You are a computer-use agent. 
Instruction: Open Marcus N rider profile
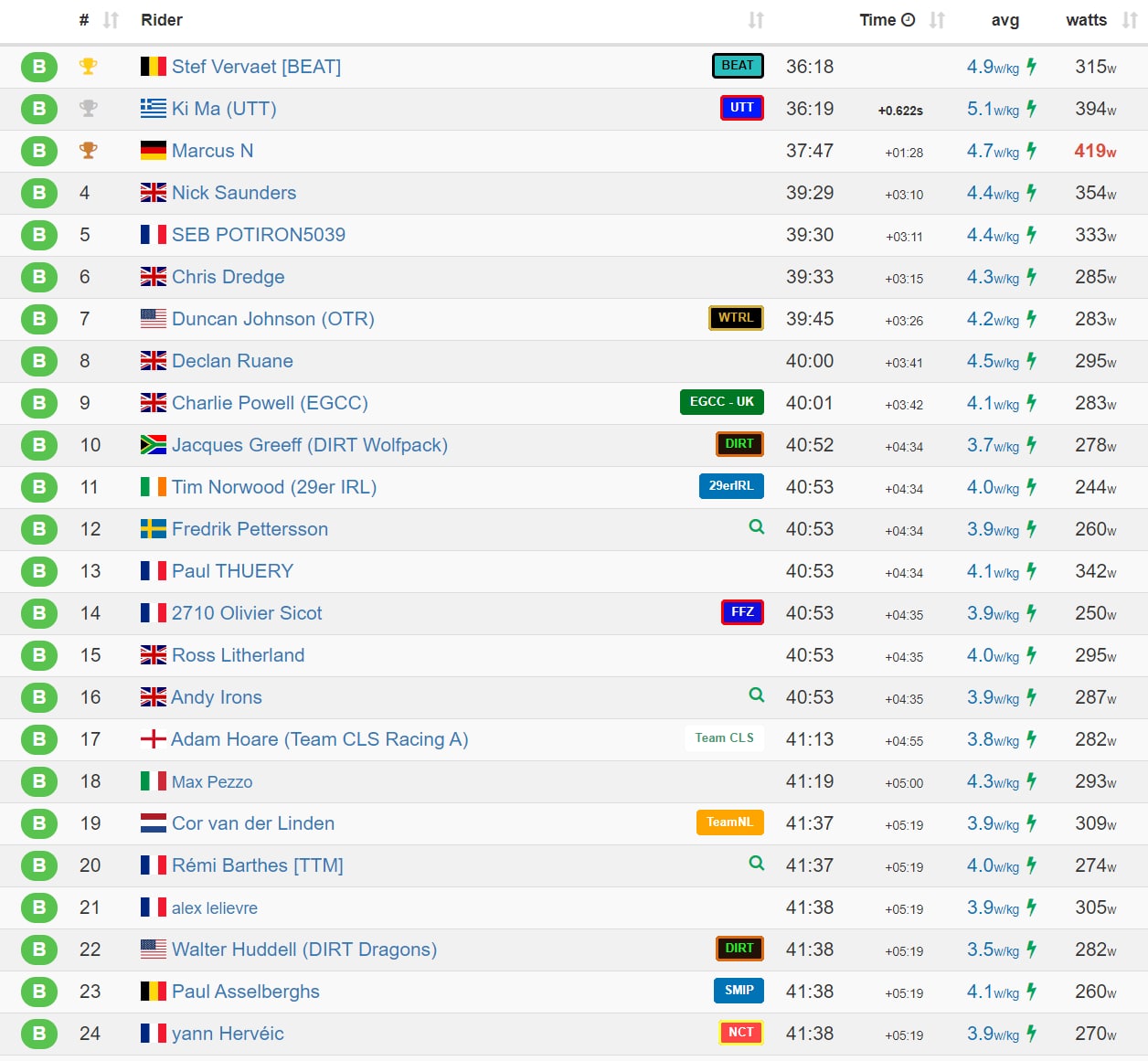click(212, 151)
